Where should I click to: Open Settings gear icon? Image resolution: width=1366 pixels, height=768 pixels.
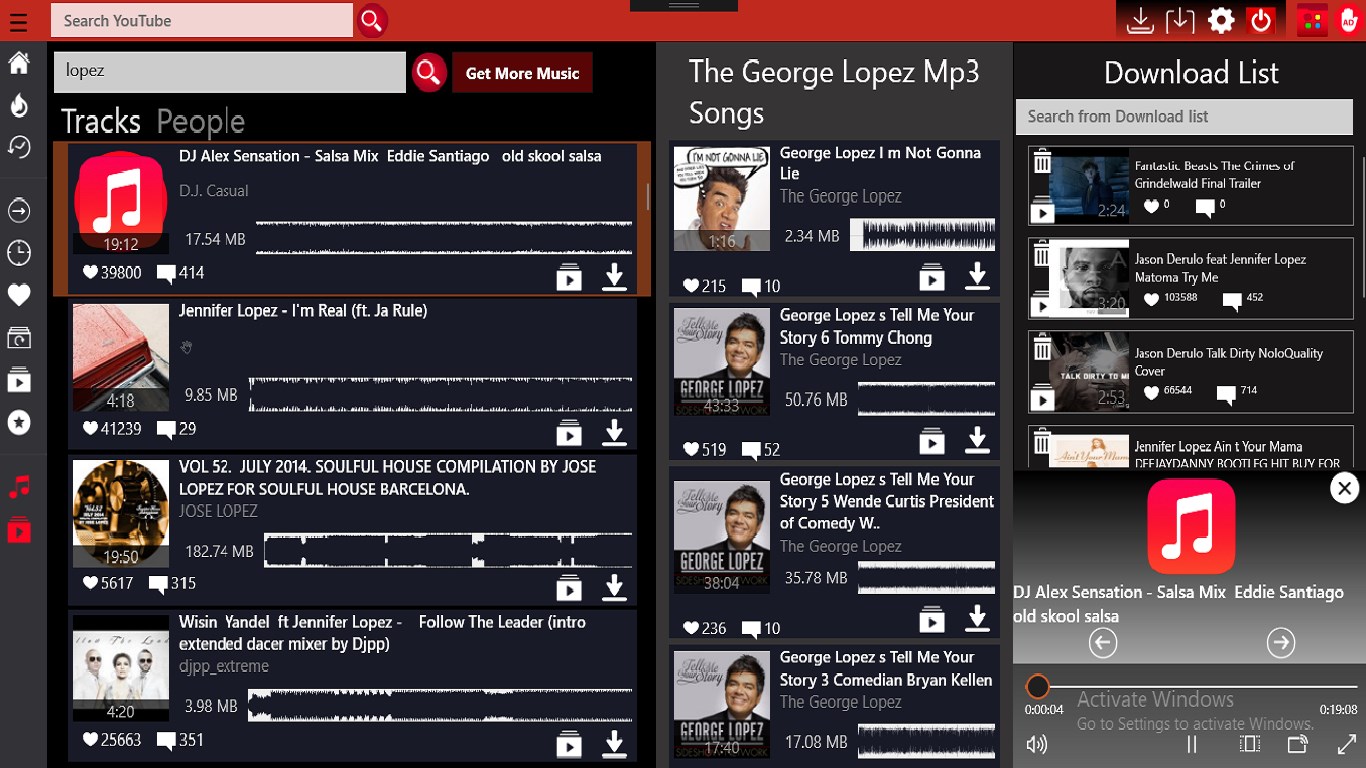click(x=1221, y=21)
